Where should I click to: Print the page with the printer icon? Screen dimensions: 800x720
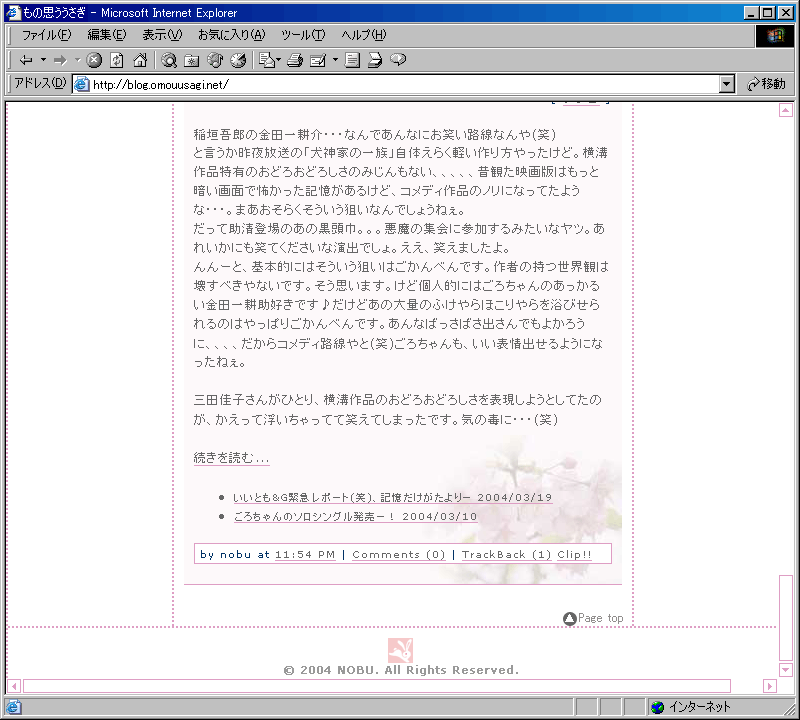295,60
